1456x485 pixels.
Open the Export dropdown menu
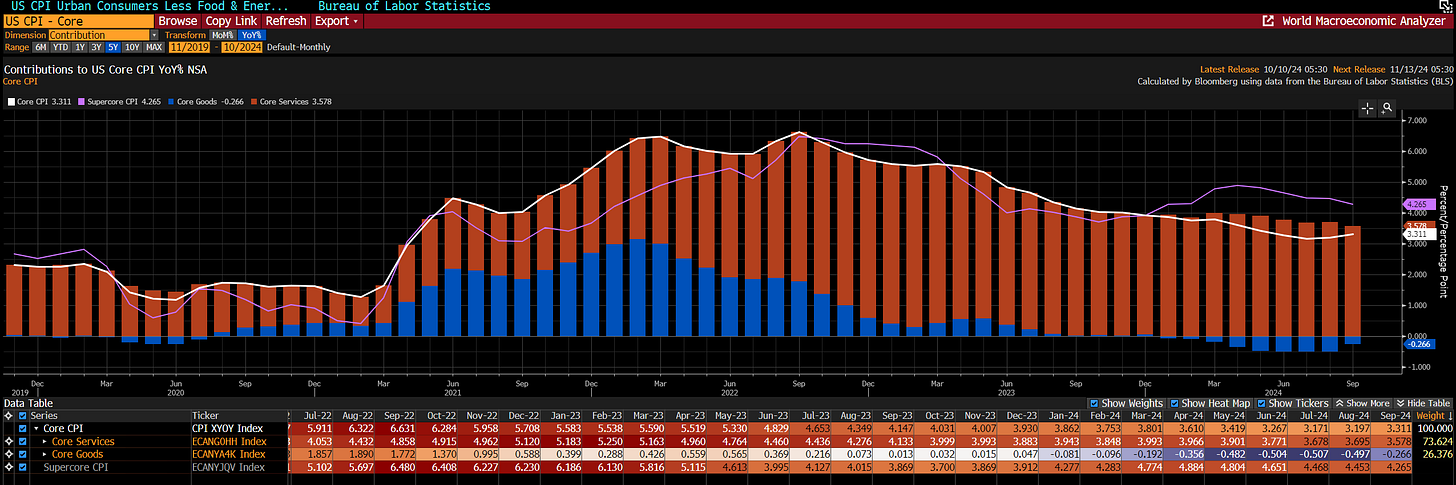pos(336,21)
